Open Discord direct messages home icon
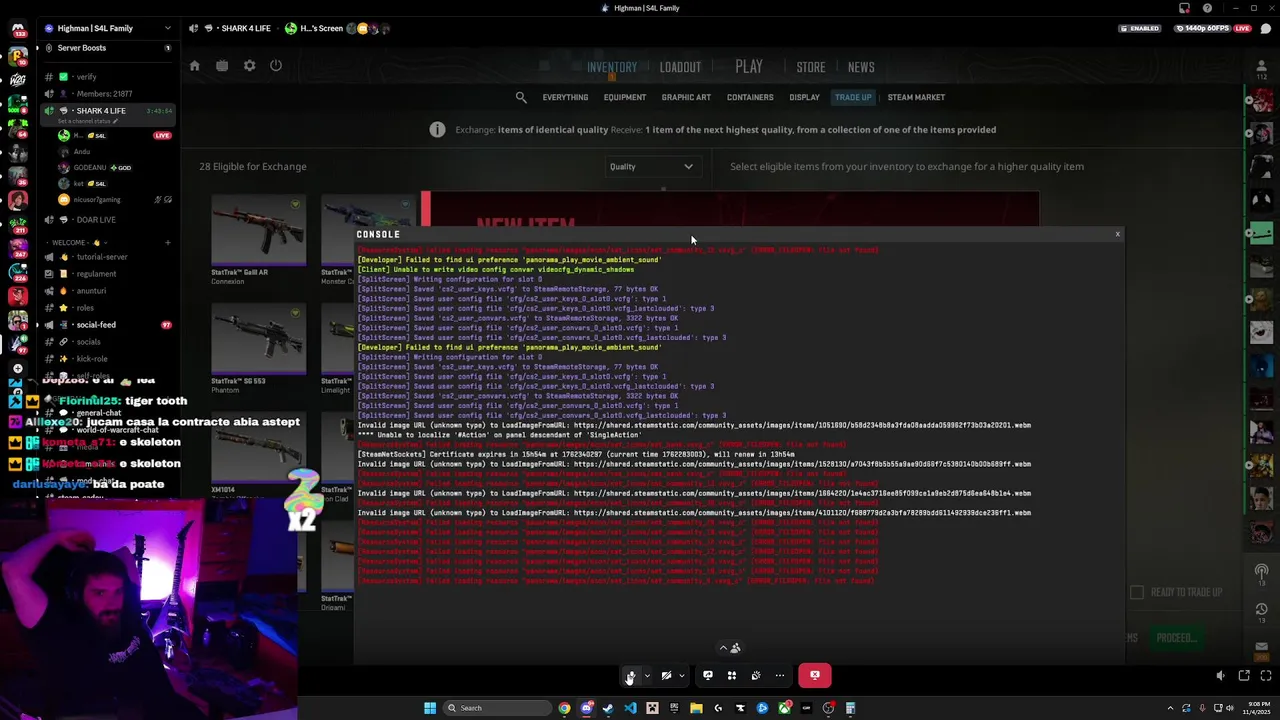 pos(18,30)
